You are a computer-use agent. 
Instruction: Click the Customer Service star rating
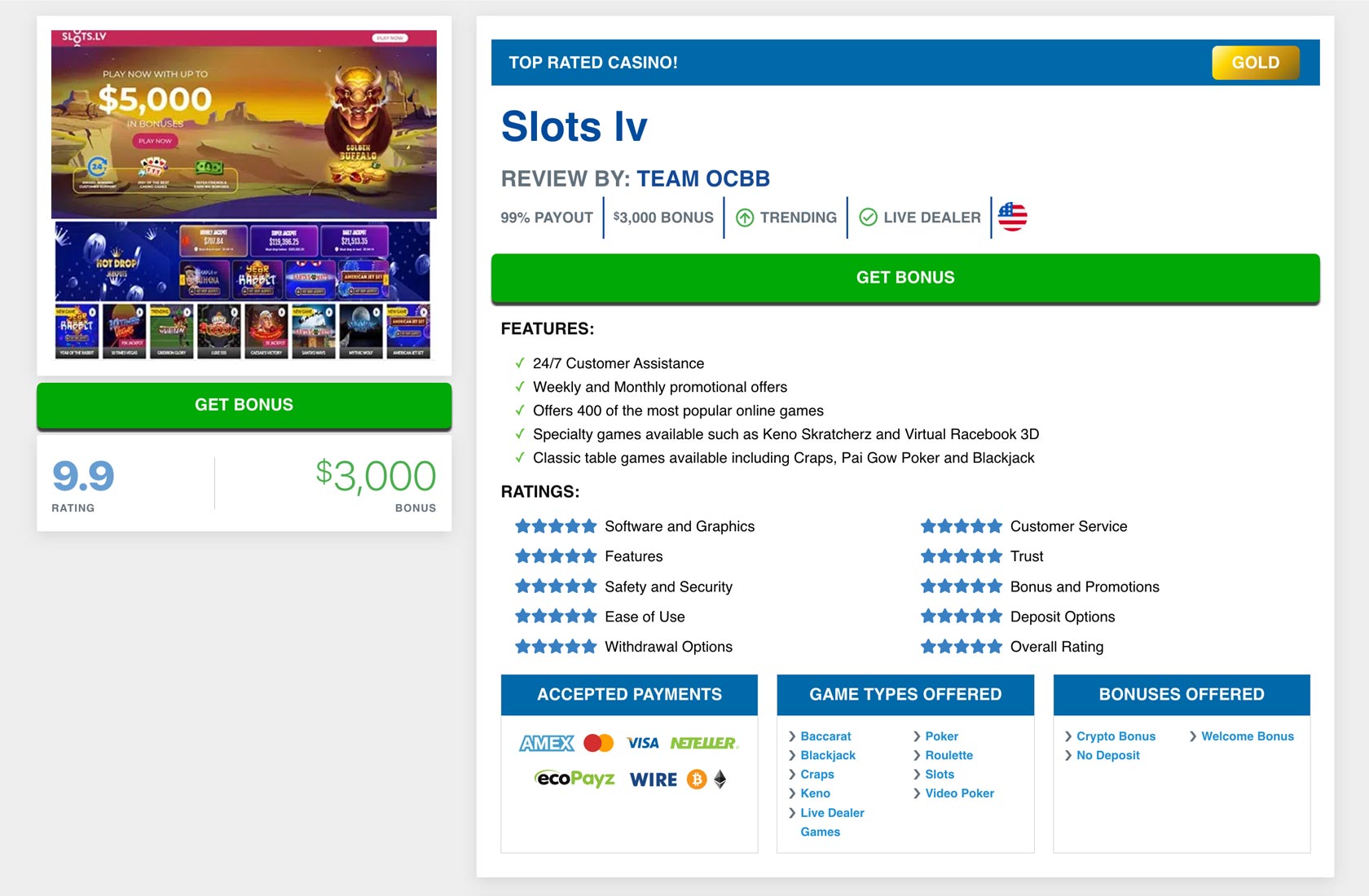962,526
